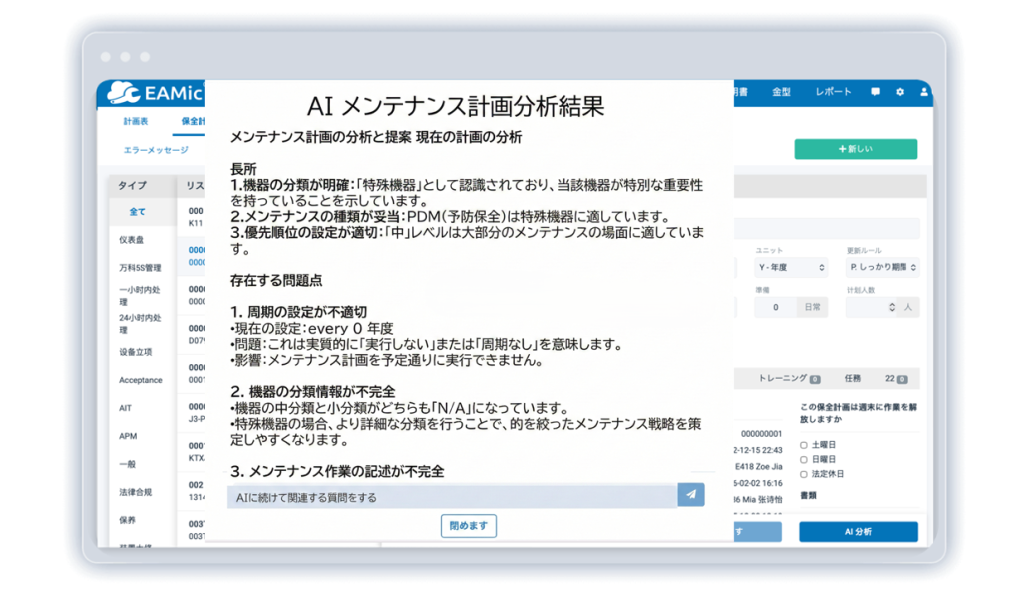This screenshot has height=597, width=1024.
Task: Click the EAMic cloud logo
Action: click(x=154, y=93)
